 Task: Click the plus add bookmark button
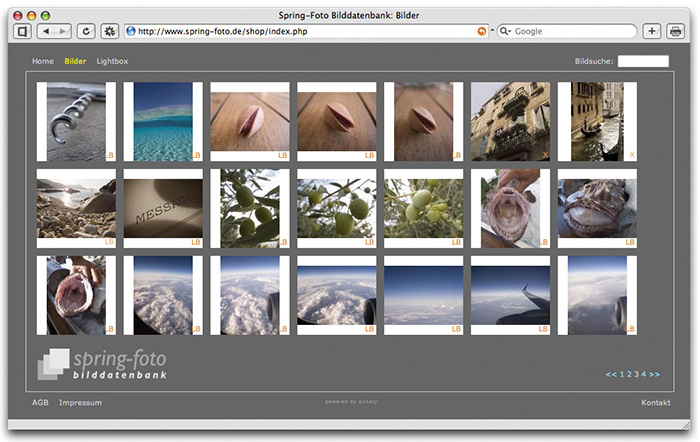653,31
